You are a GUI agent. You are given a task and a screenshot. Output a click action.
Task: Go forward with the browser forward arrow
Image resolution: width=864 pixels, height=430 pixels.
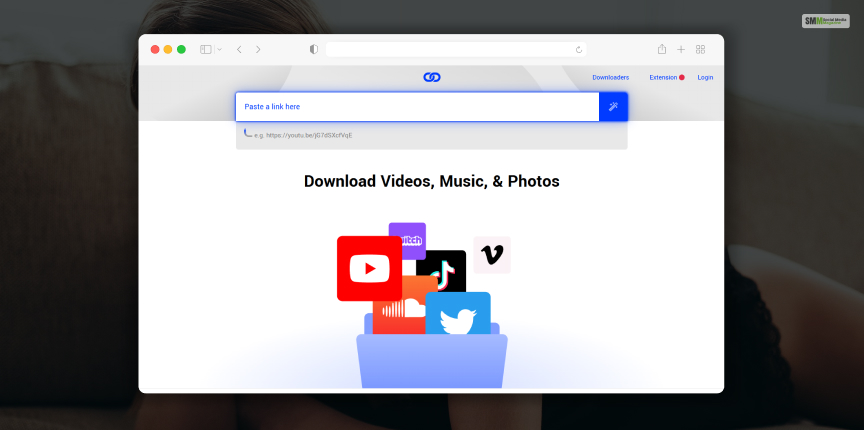click(x=258, y=50)
